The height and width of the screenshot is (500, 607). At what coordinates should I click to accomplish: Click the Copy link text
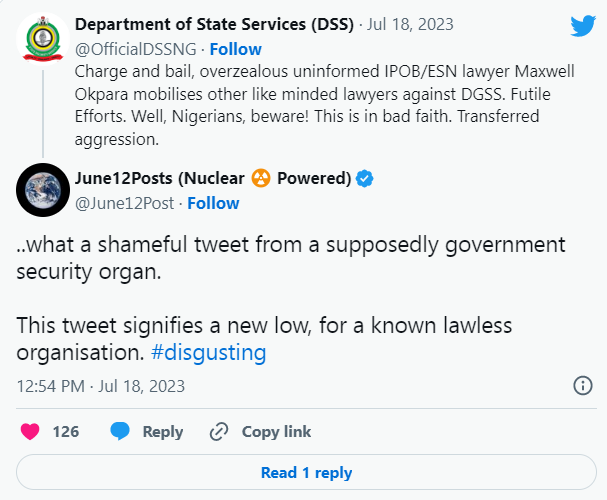pos(276,432)
